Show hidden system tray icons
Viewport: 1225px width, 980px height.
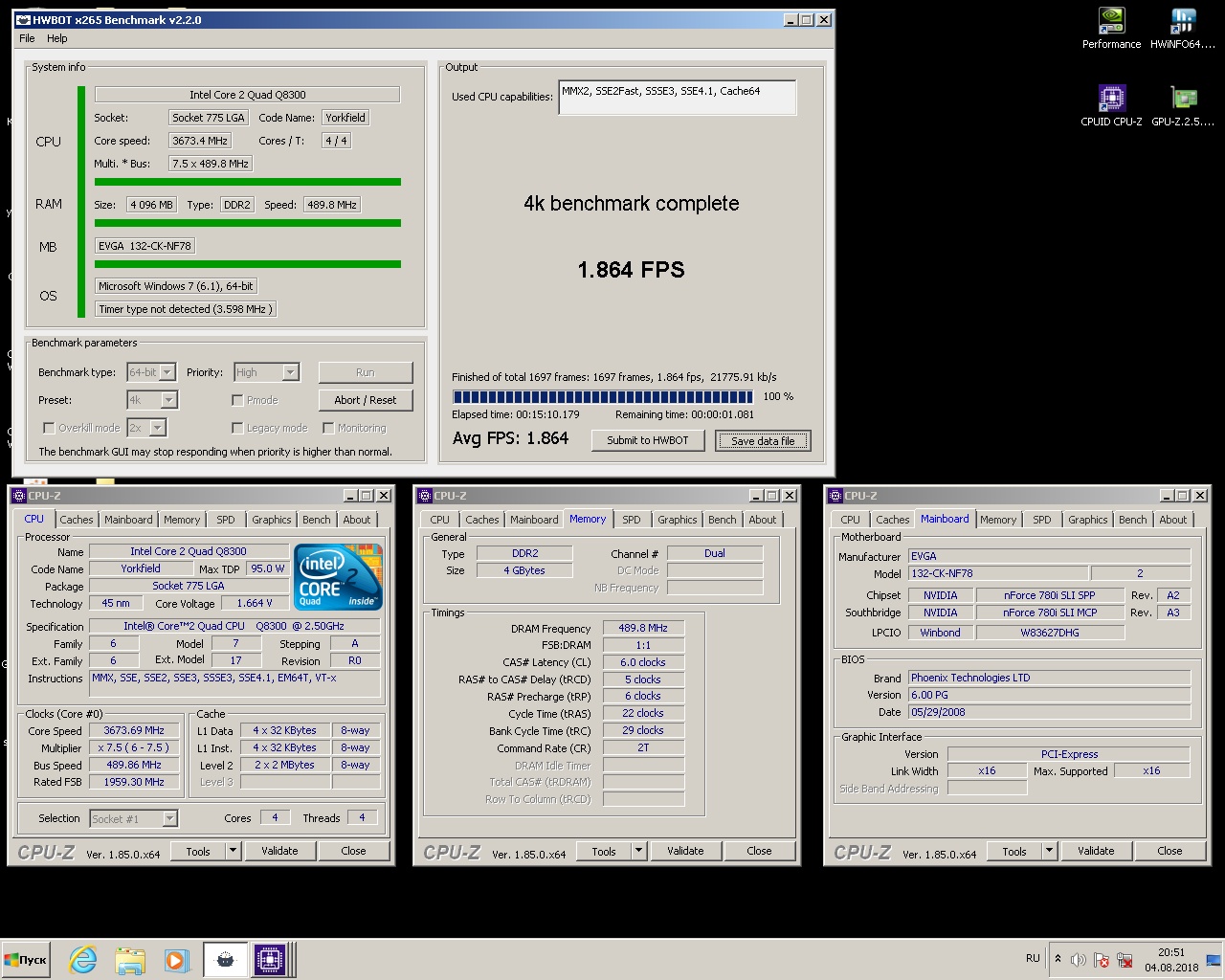pyautogui.click(x=1058, y=959)
